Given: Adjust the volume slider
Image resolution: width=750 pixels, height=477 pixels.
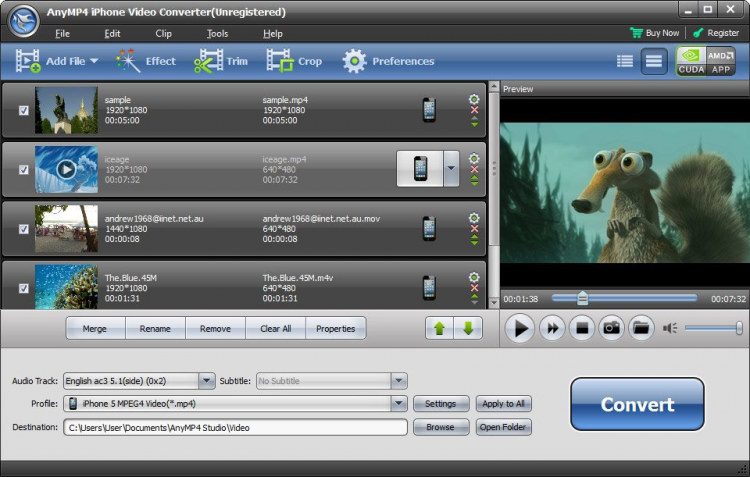Looking at the screenshot, I should click(x=713, y=328).
